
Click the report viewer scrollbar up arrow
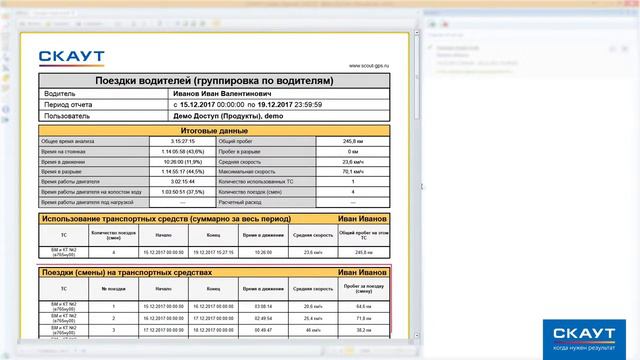(417, 32)
